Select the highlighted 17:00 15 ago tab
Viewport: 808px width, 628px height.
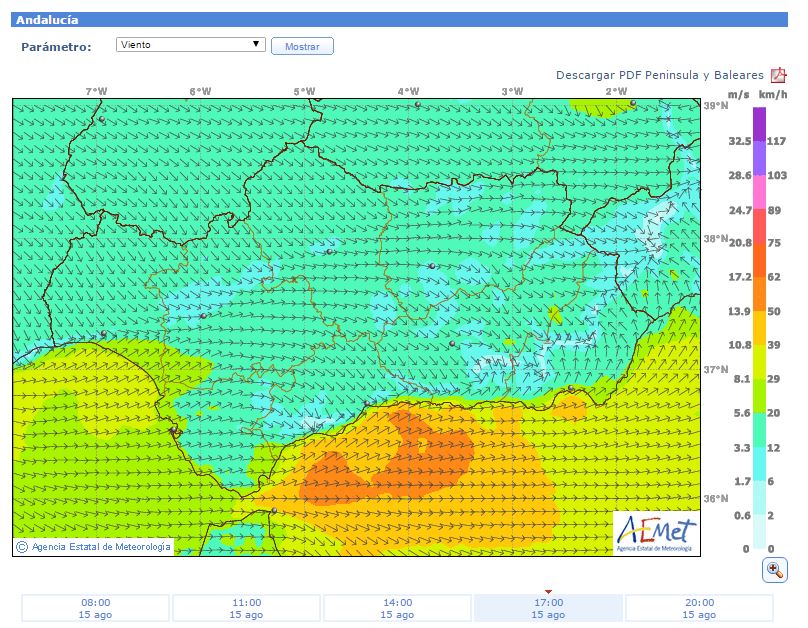click(x=548, y=608)
